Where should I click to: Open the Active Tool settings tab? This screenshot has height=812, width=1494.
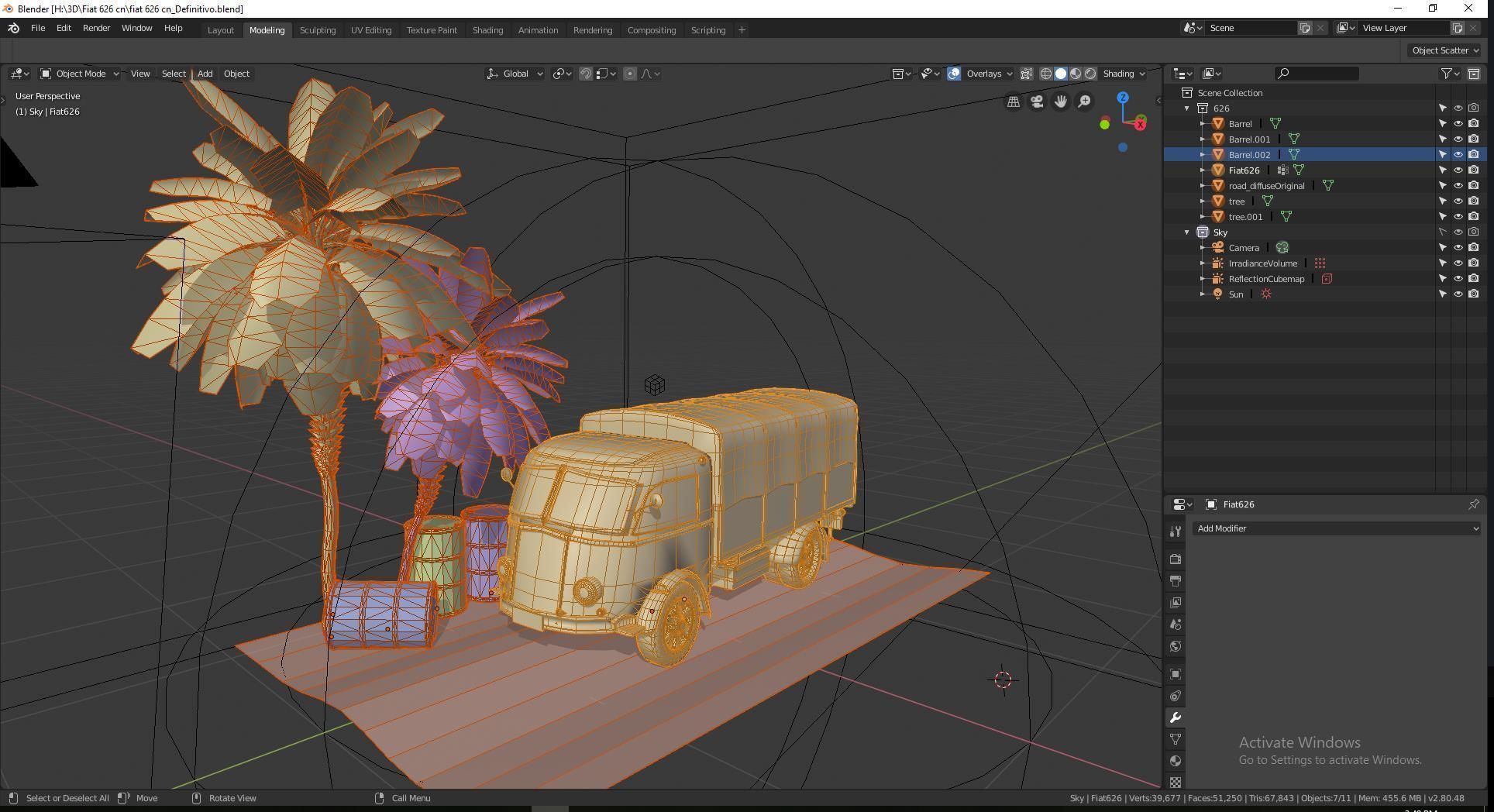(1176, 531)
